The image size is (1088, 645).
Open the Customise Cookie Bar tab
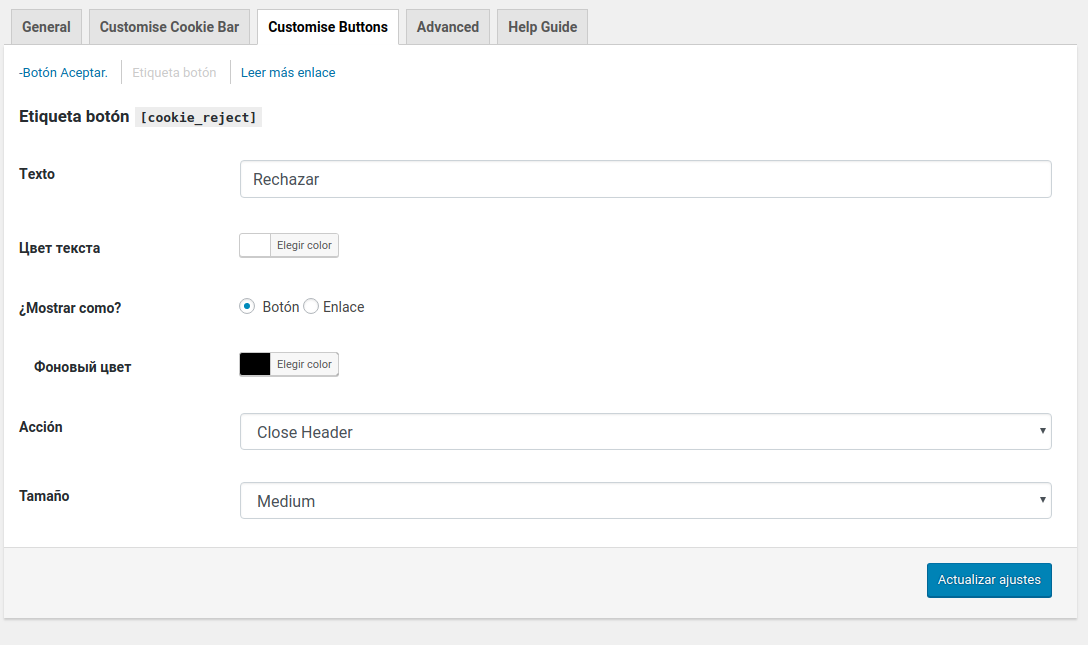click(x=169, y=27)
